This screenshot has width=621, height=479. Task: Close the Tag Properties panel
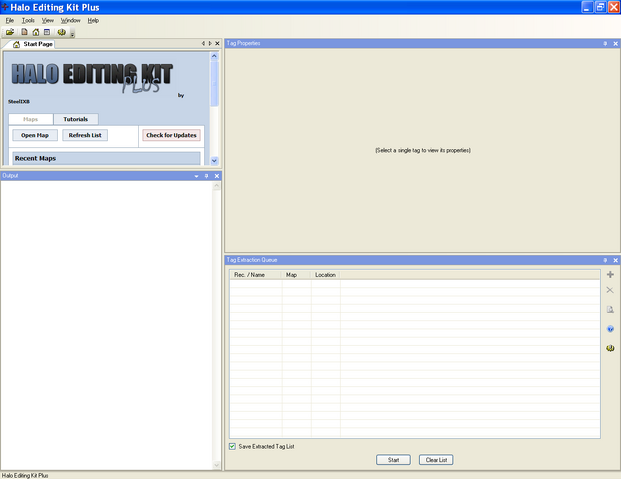[615, 44]
